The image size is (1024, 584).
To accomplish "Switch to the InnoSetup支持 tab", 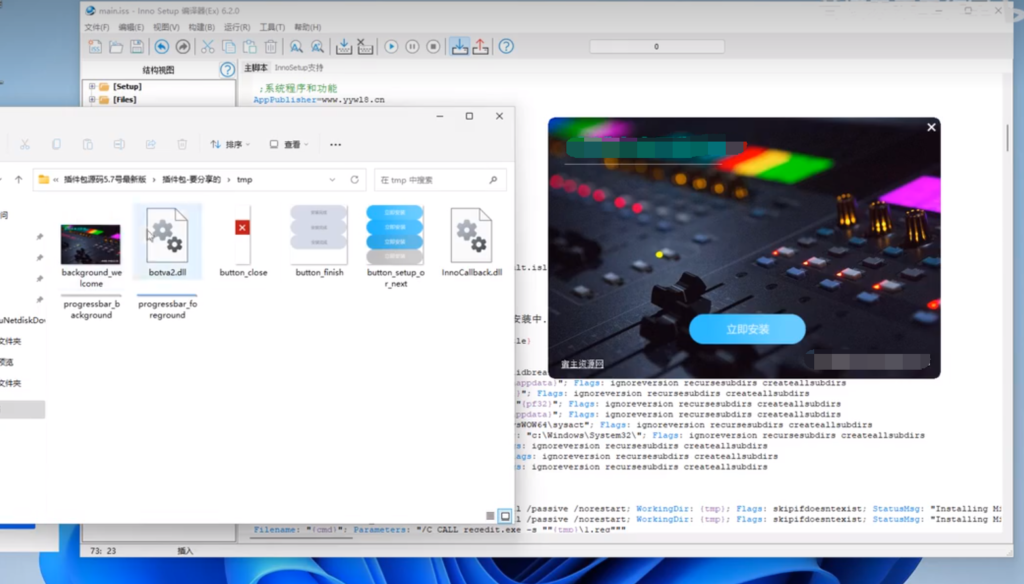I will point(299,68).
